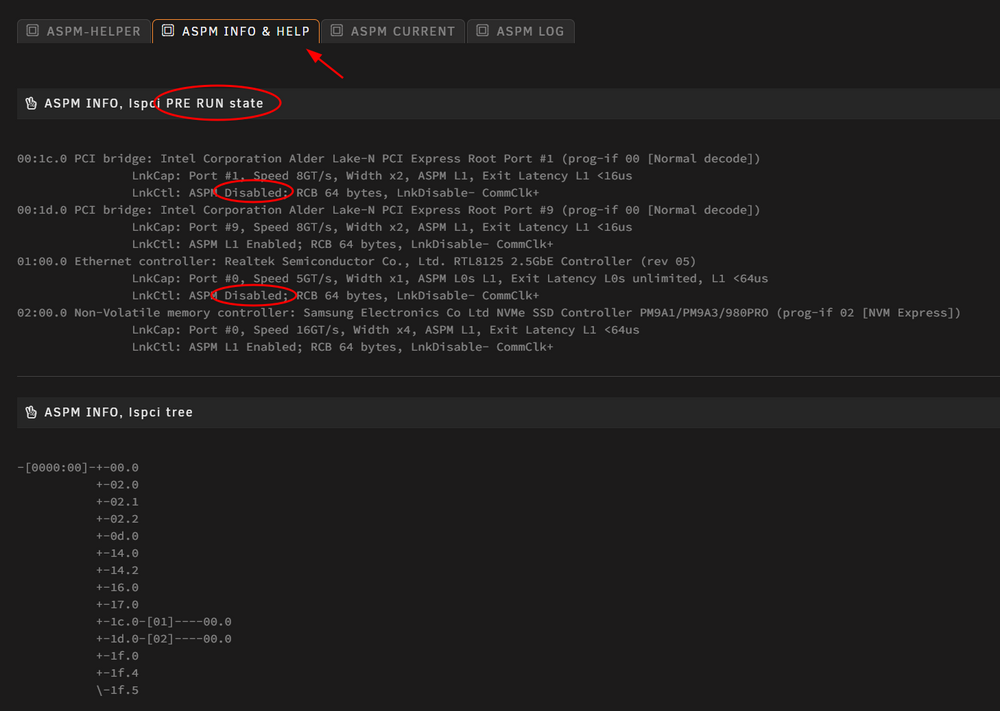Click the +-14.2 tree entry
The height and width of the screenshot is (711, 1000).
coord(117,571)
